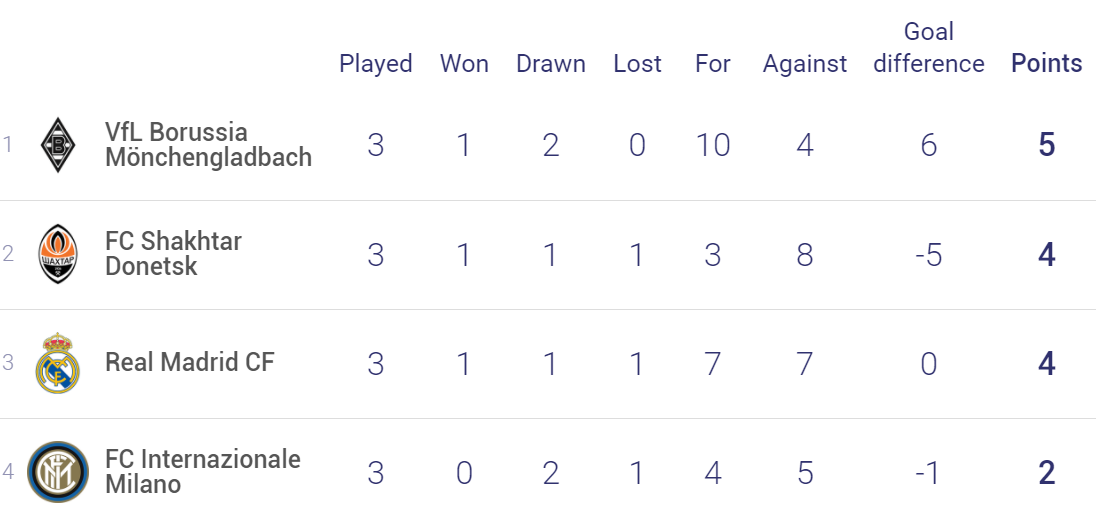Image resolution: width=1111 pixels, height=528 pixels.
Task: Open VfL Borussia Mönchengladbach team link
Action: tap(208, 145)
